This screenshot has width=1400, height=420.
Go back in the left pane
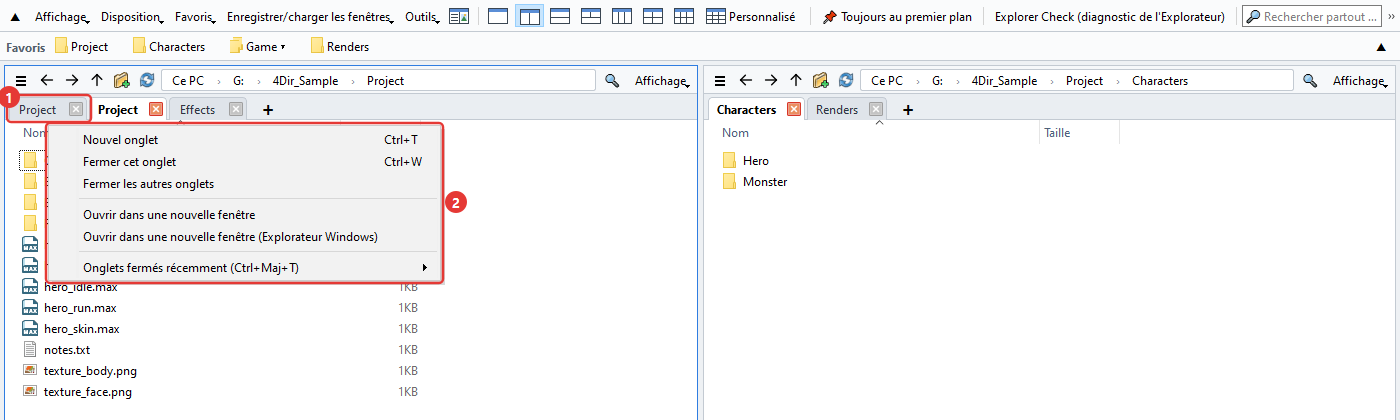pos(46,81)
